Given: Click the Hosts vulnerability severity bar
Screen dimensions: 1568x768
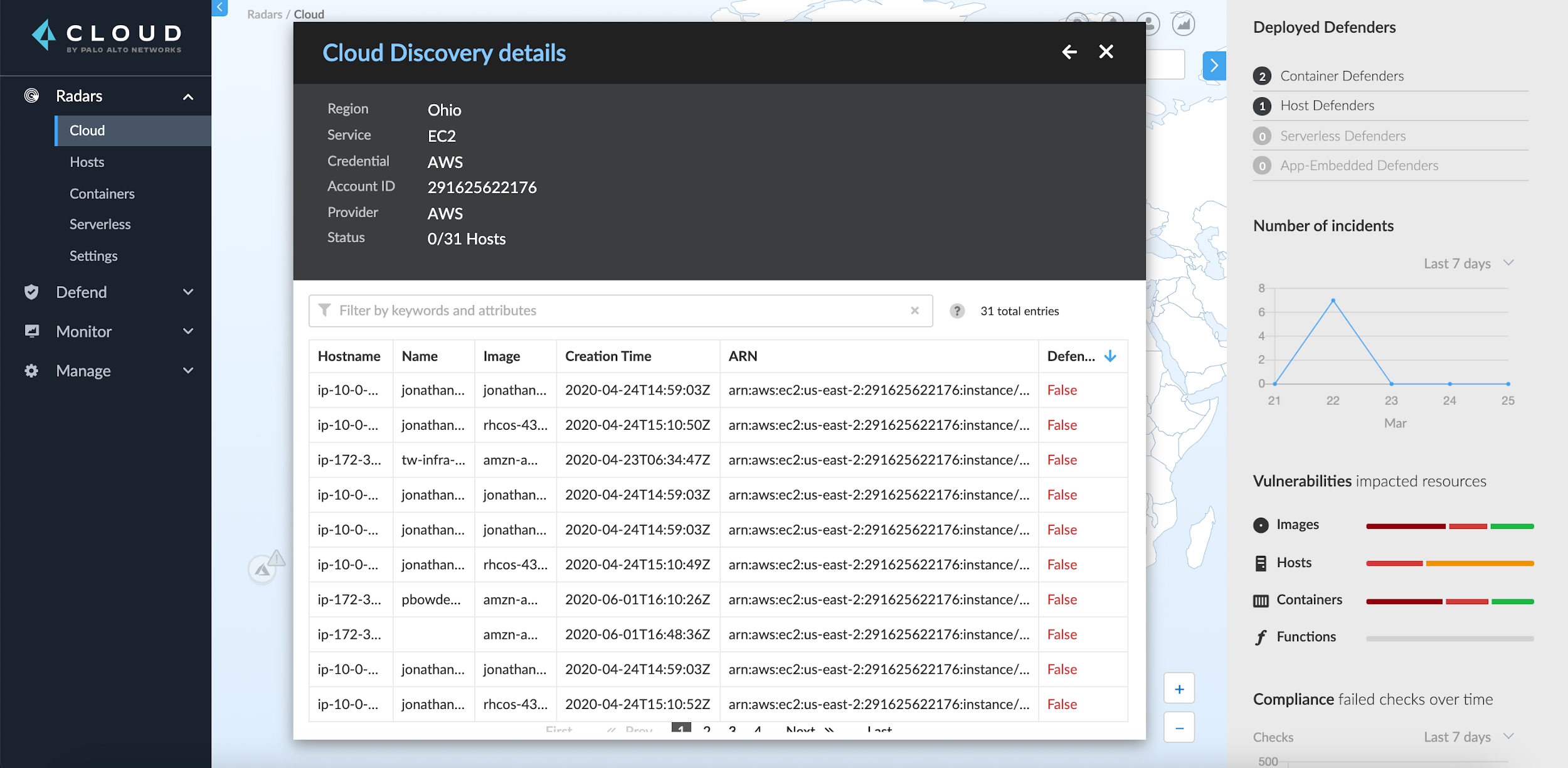Looking at the screenshot, I should [x=1449, y=563].
